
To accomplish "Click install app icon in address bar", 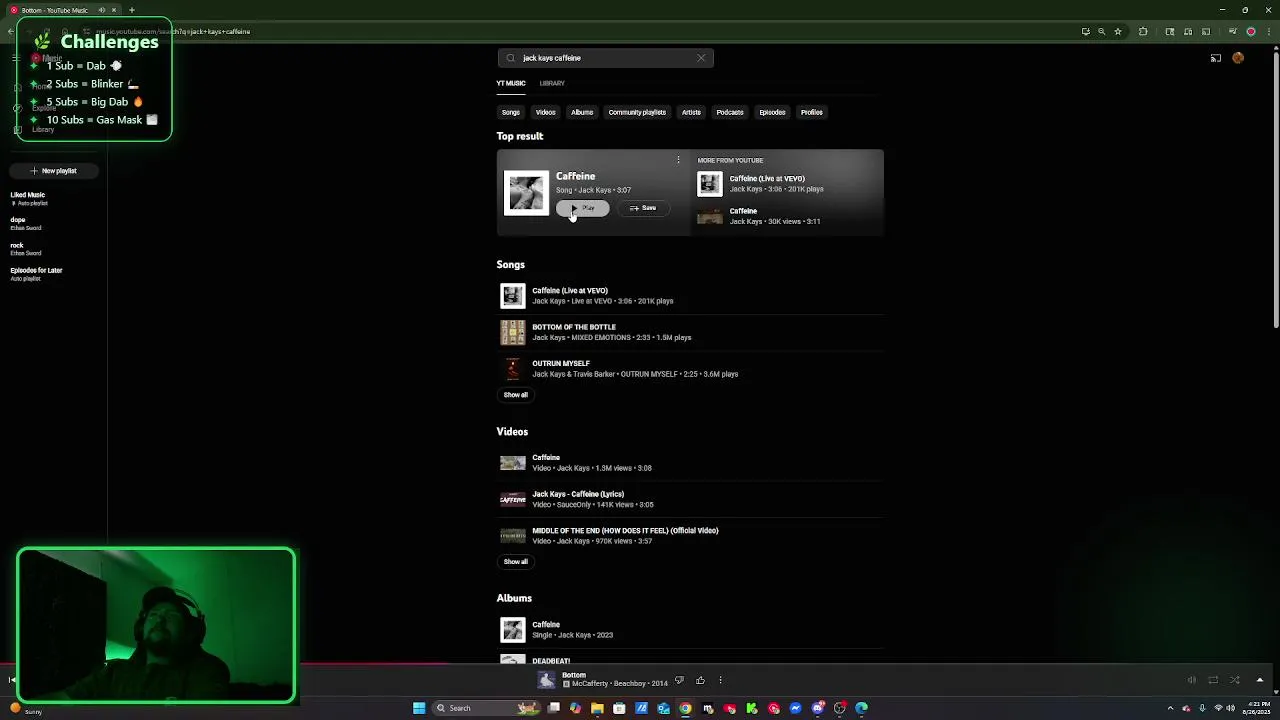I will pyautogui.click(x=1086, y=31).
